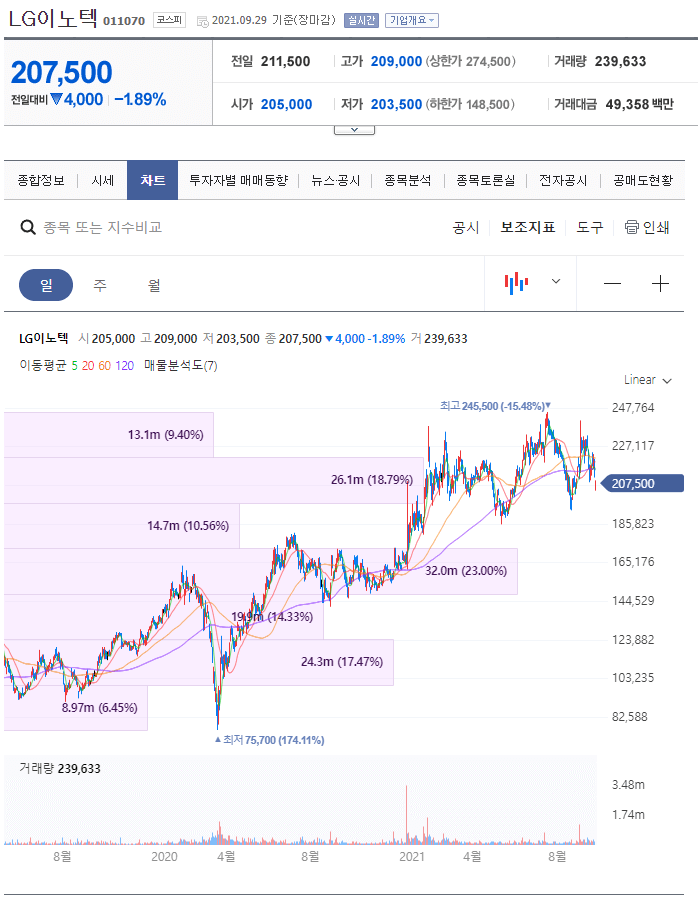Open the 종목토론실 tab
The height and width of the screenshot is (901, 698).
tap(485, 180)
